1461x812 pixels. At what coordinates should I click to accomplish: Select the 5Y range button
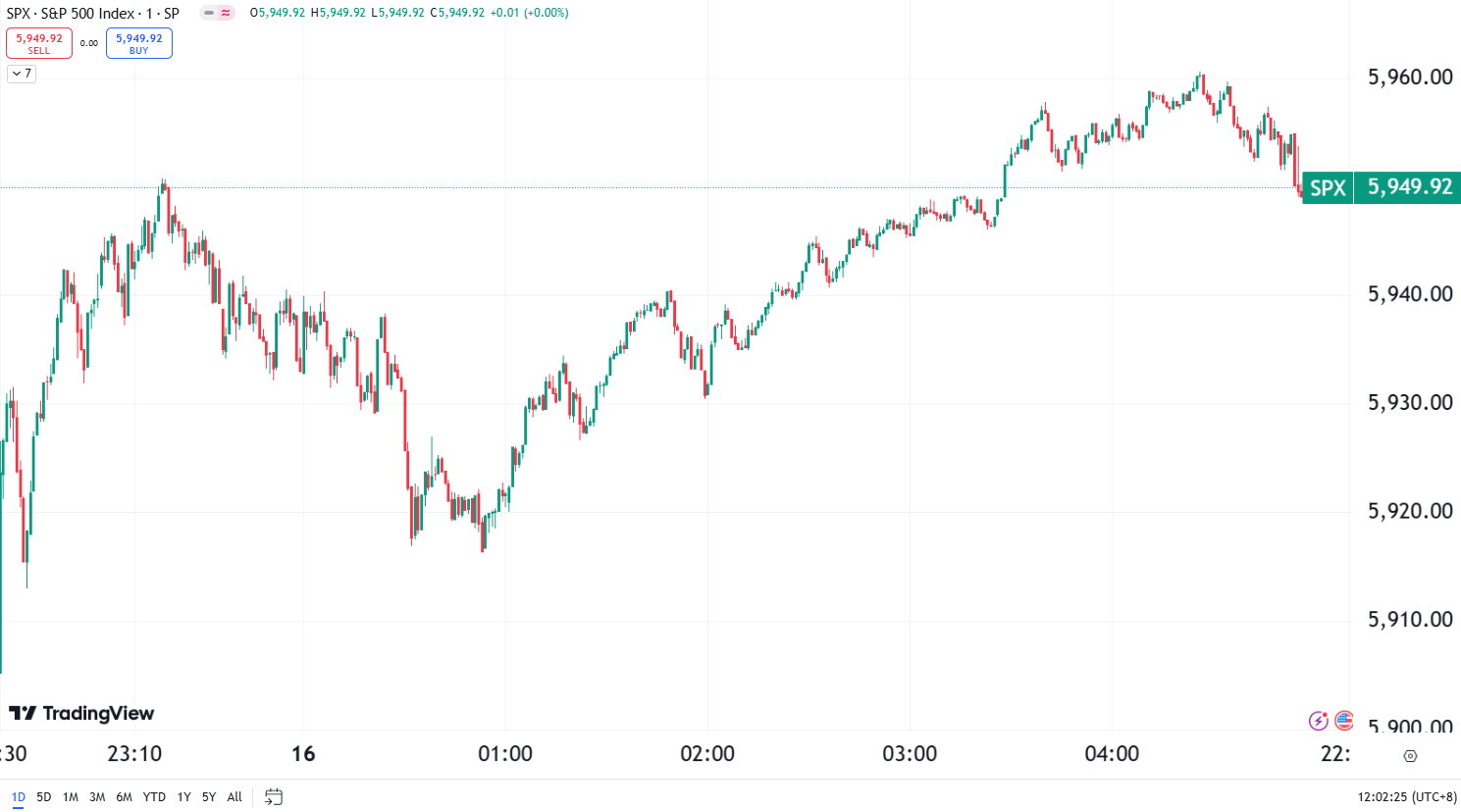[x=208, y=797]
